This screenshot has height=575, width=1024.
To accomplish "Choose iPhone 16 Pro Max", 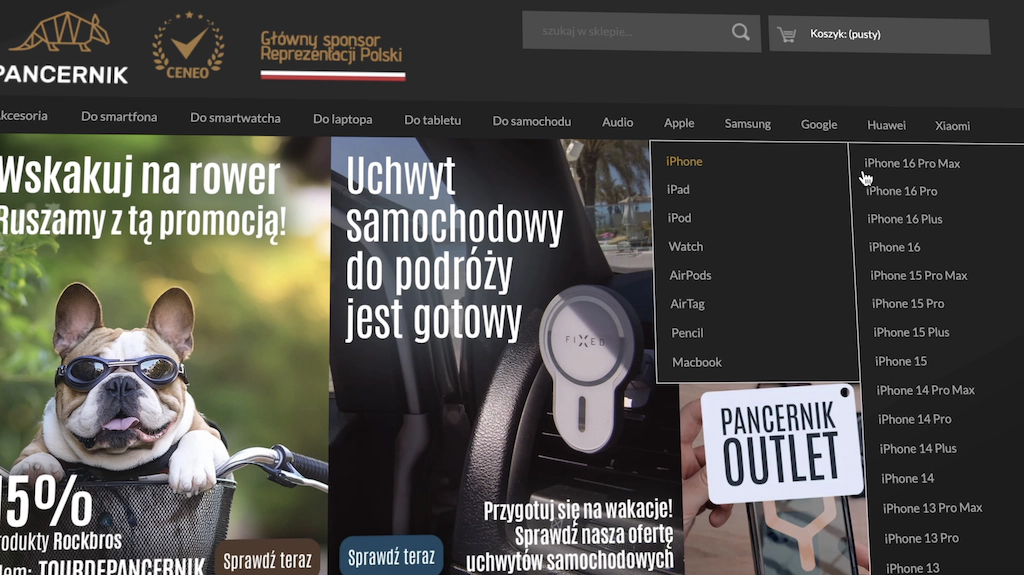I will 912,163.
